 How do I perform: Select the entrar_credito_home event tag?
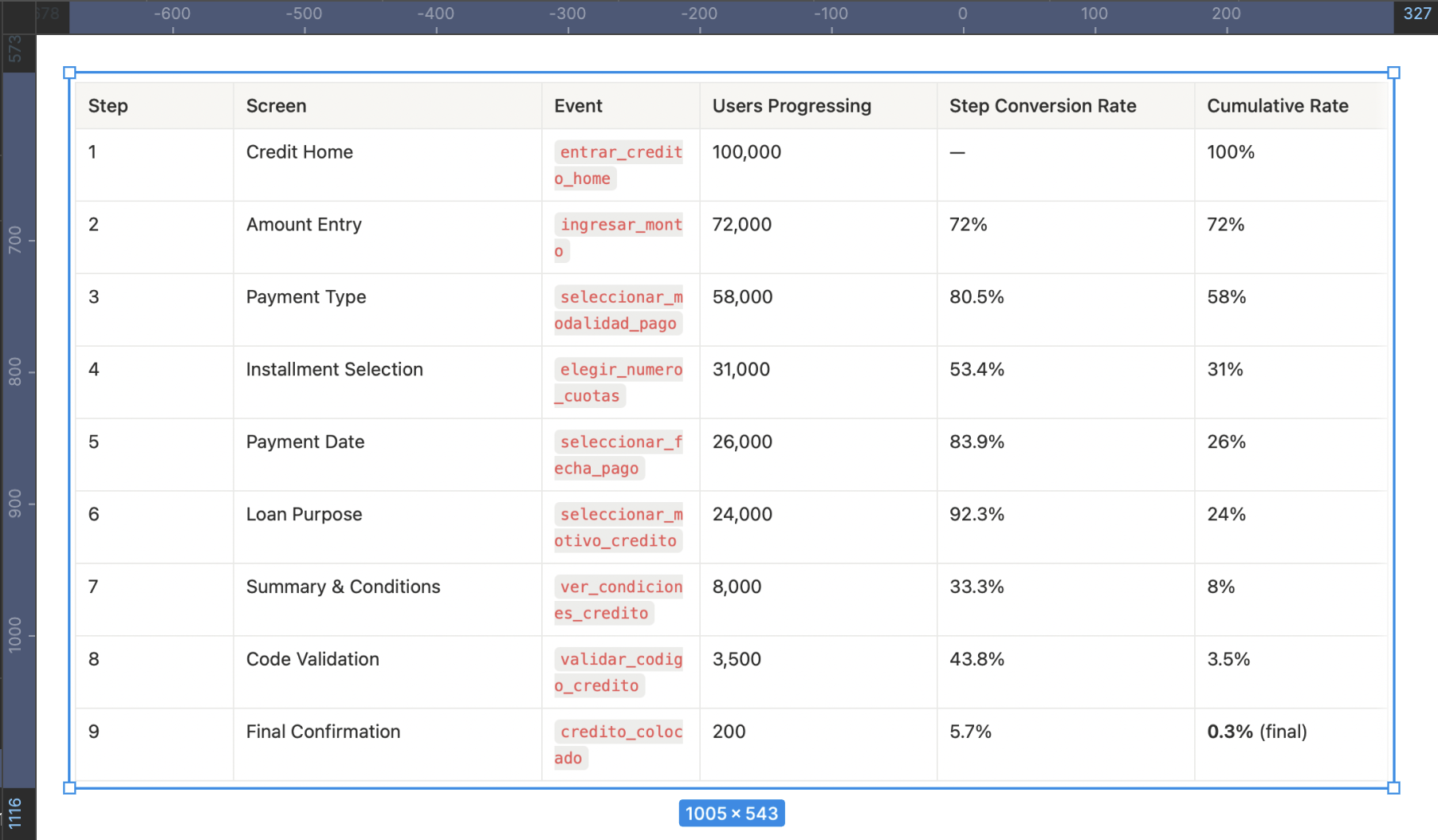pos(619,165)
